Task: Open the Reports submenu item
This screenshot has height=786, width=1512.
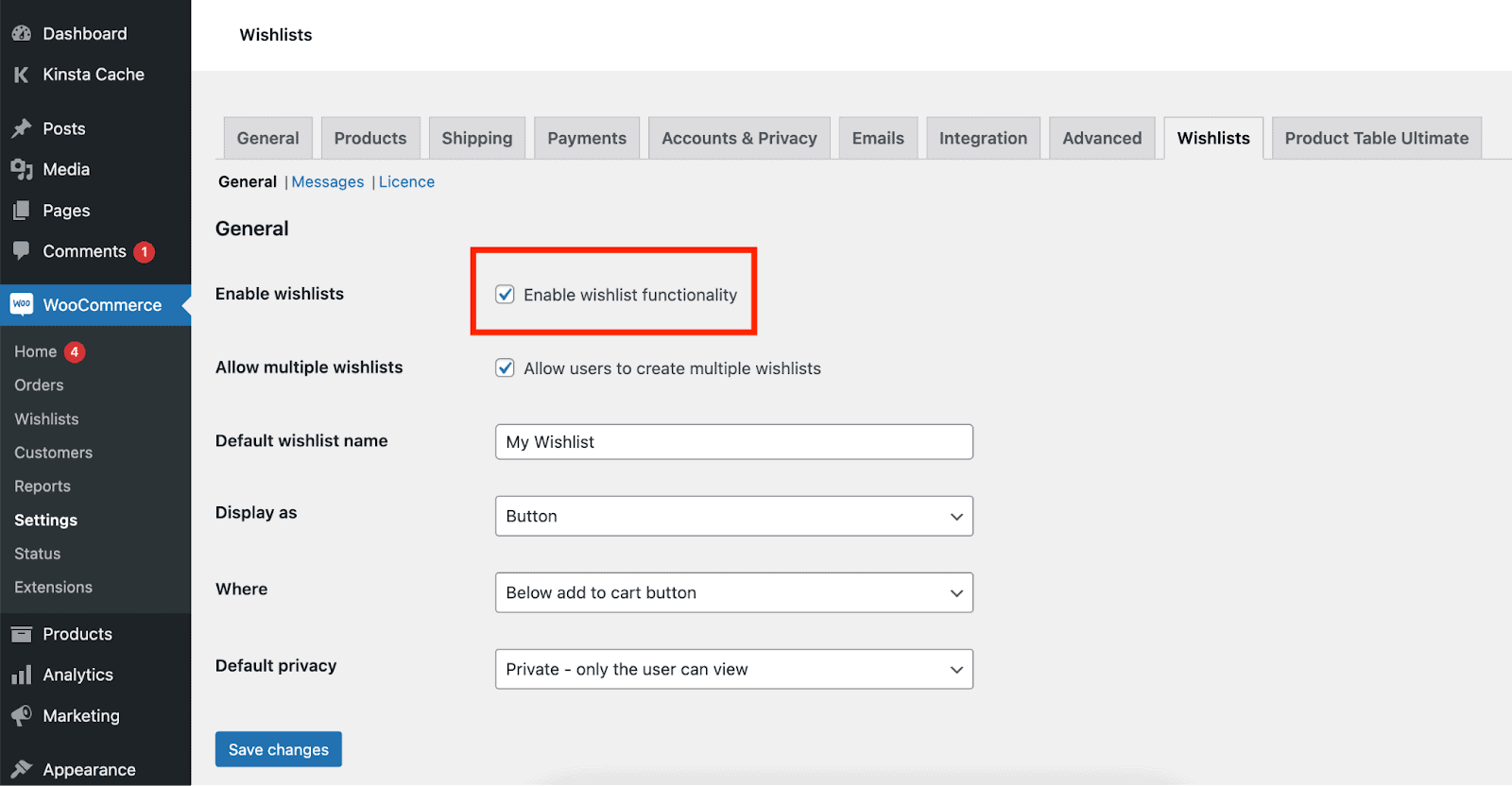Action: [x=43, y=487]
